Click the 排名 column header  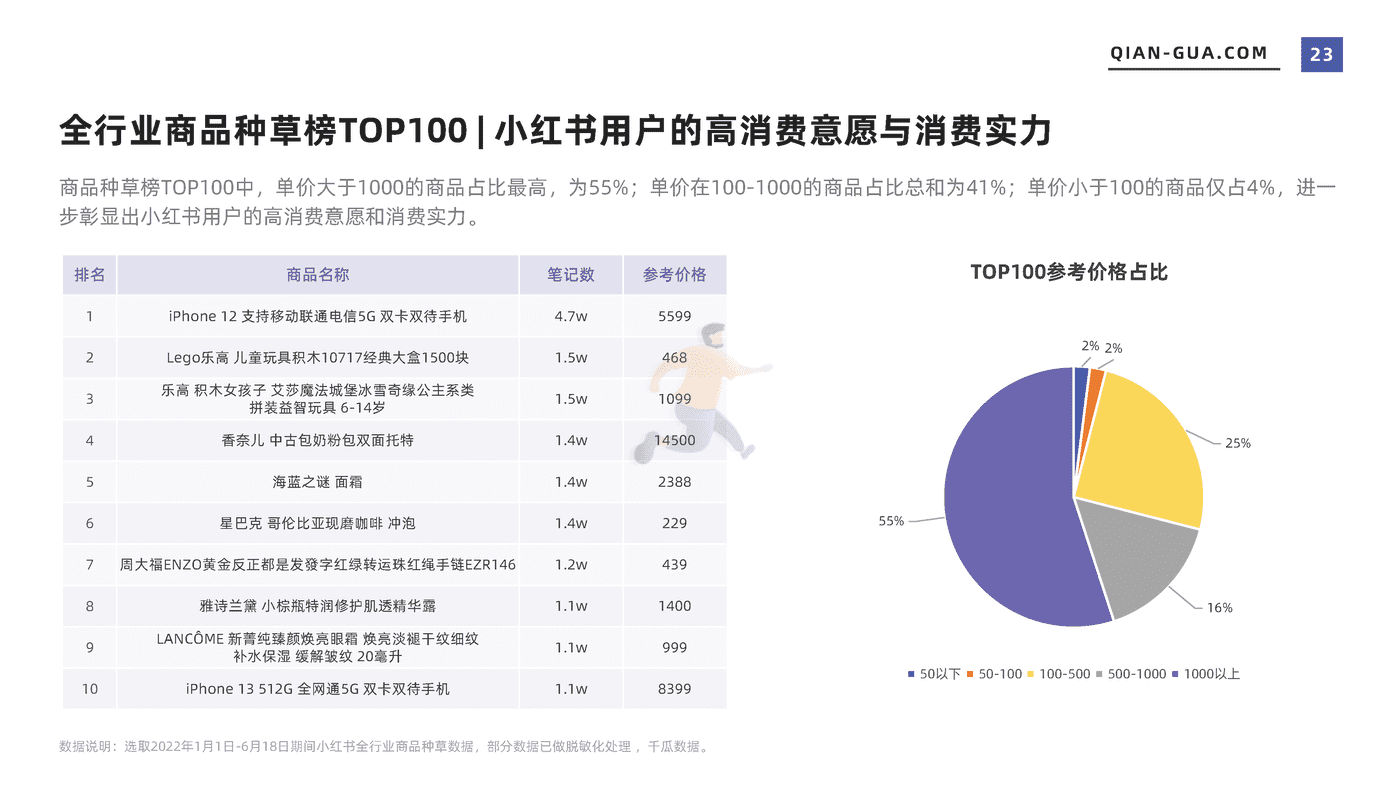(x=89, y=275)
